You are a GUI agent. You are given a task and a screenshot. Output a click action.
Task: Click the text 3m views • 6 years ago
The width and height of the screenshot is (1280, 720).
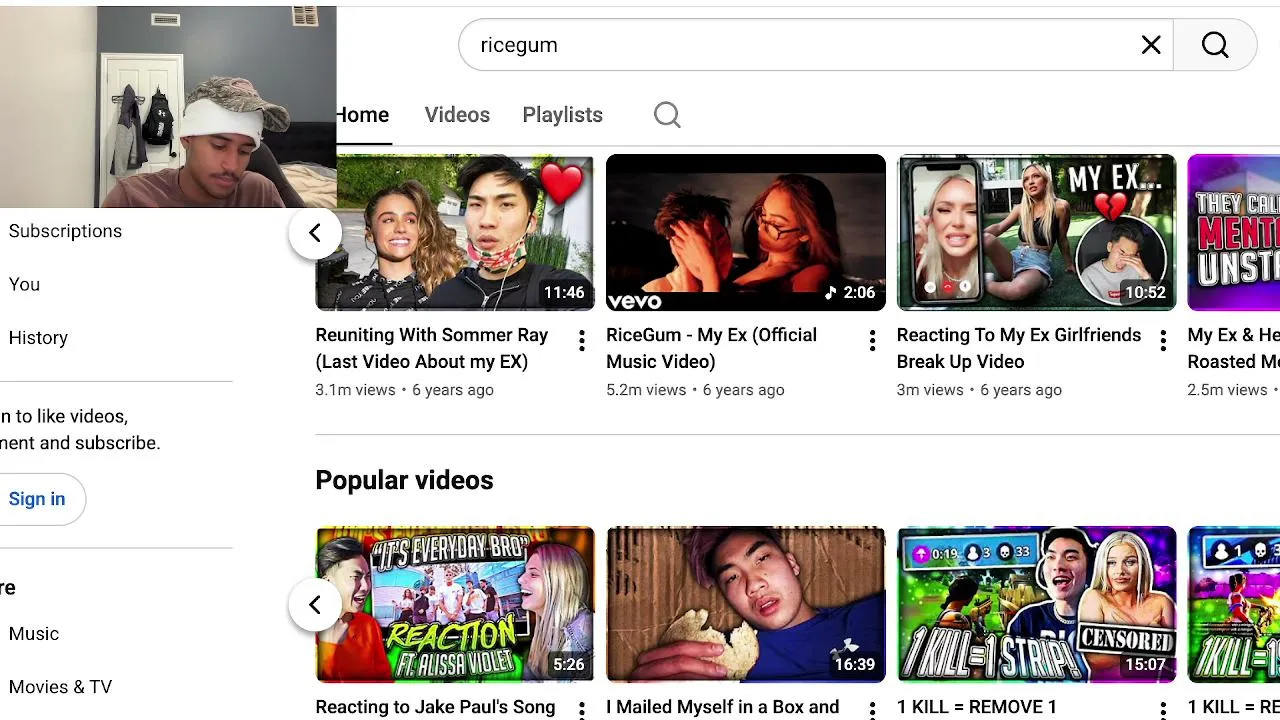pos(979,390)
